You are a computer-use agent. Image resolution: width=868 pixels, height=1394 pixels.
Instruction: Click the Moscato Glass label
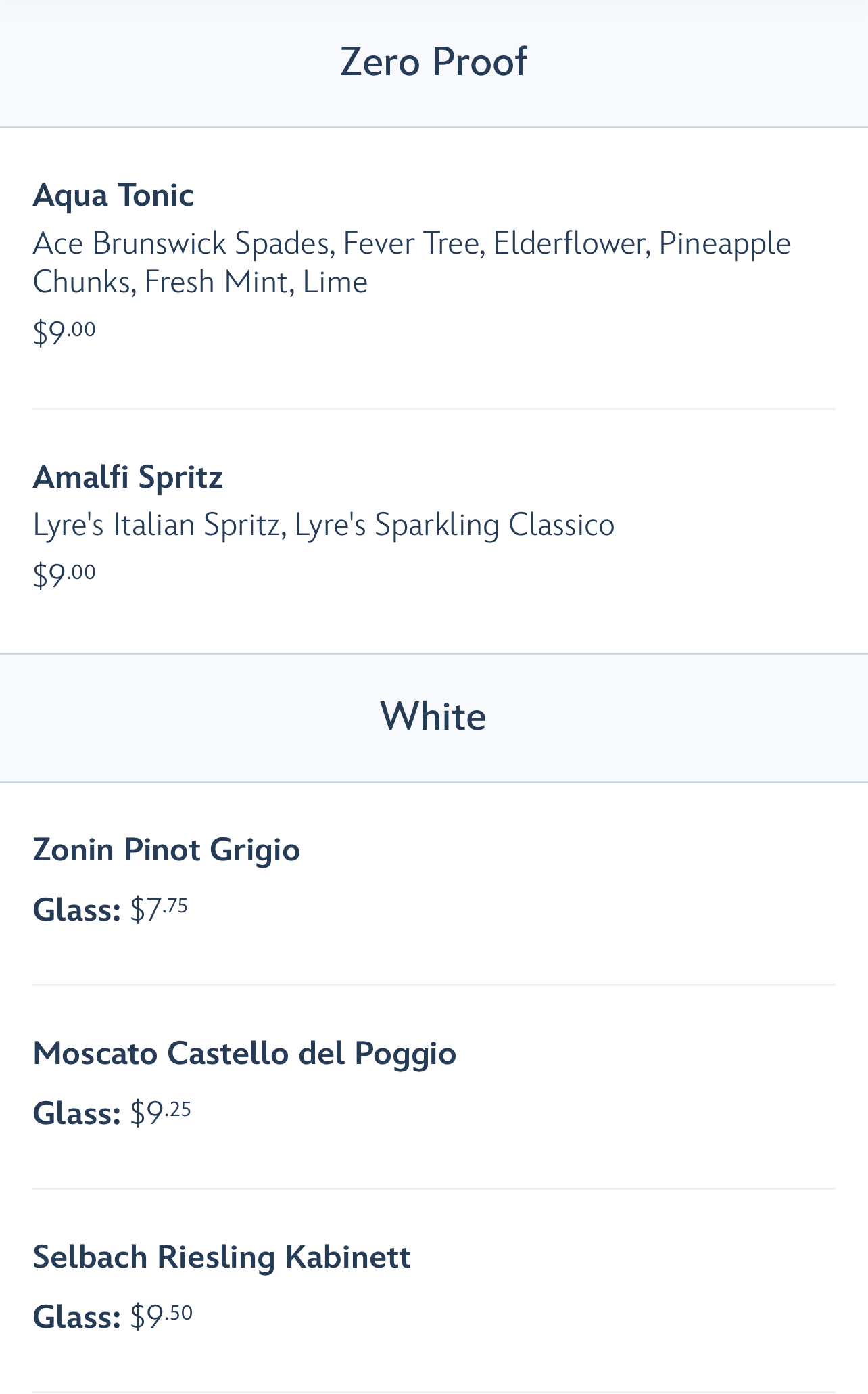(x=76, y=1113)
